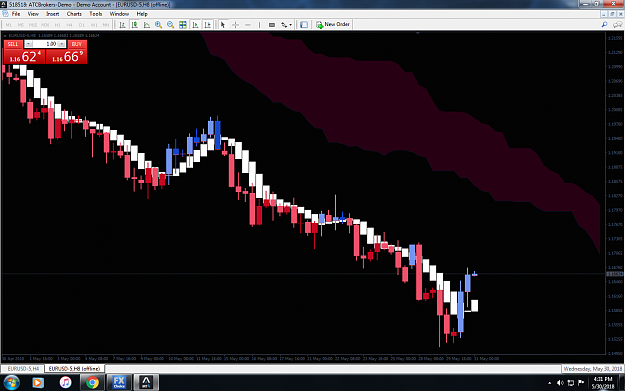625x391 pixels.
Task: Click the SELL button in one-click panel
Action: coord(13,44)
